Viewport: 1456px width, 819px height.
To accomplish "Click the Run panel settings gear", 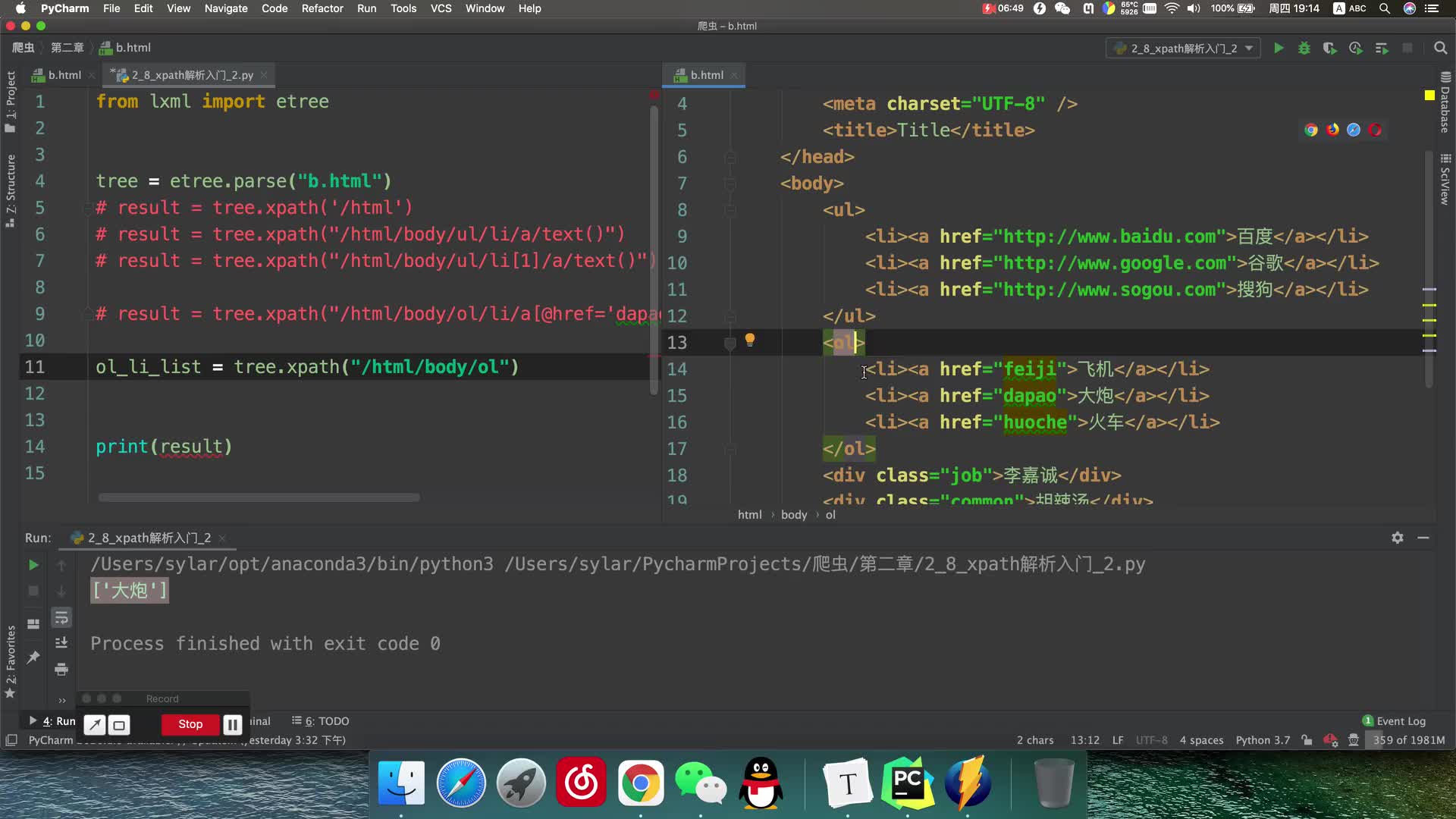I will (1398, 538).
